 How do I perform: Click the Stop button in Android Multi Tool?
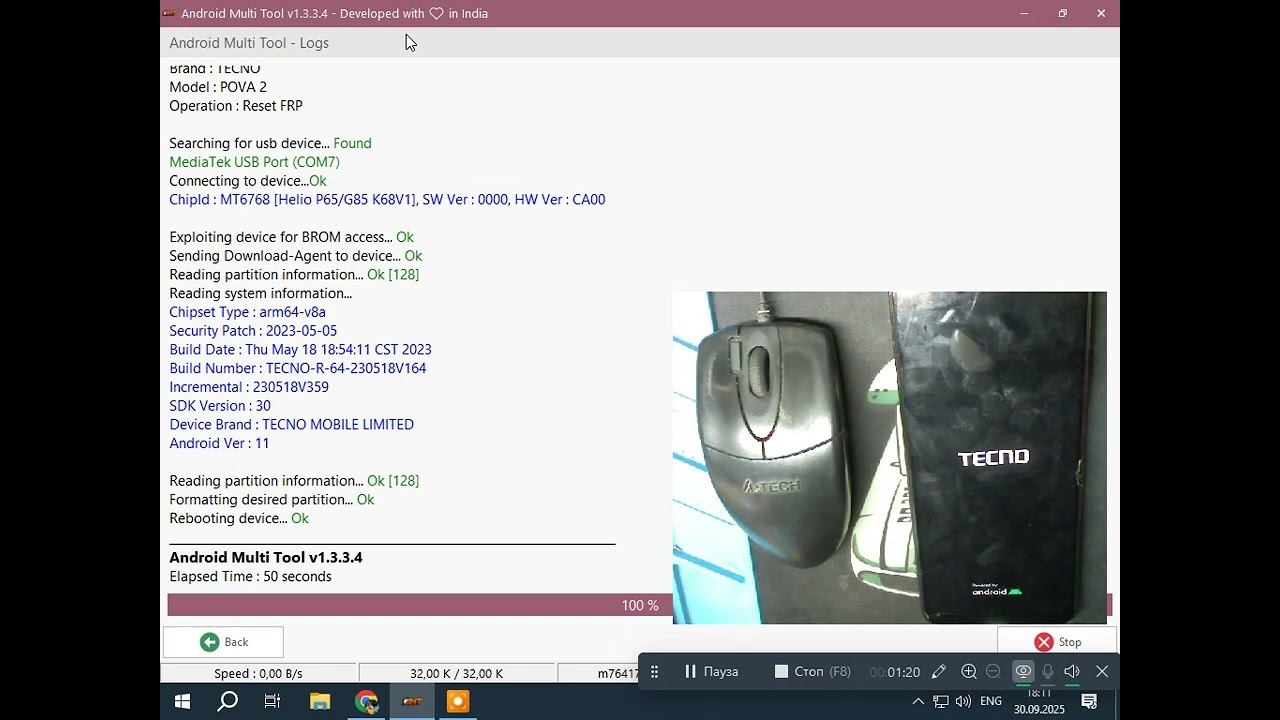point(1057,642)
